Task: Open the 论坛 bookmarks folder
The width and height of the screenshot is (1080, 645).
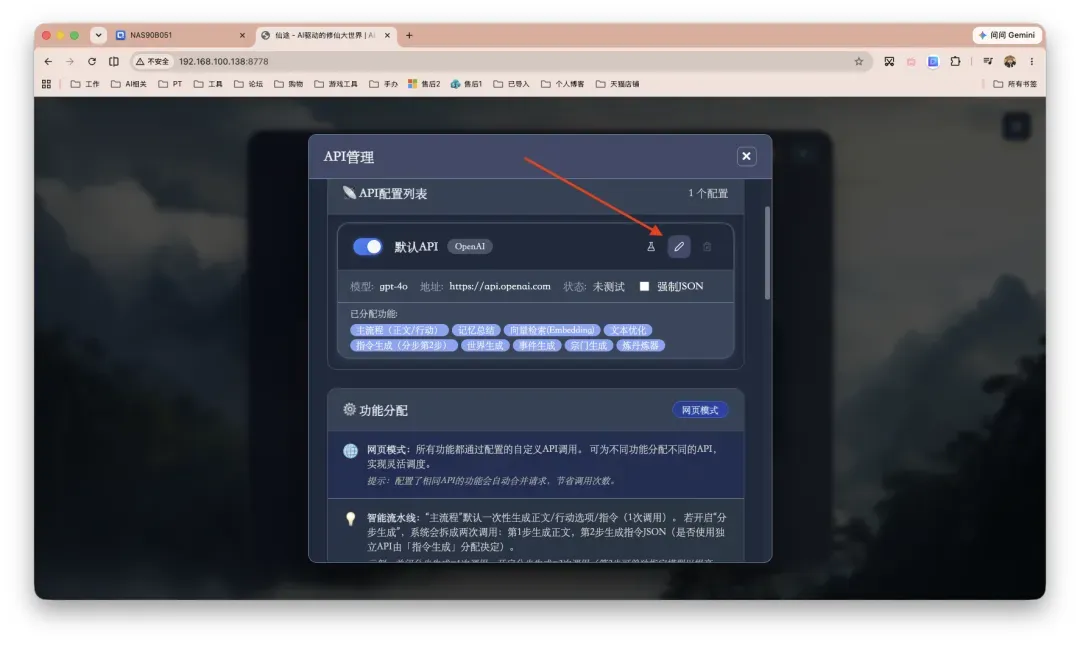Action: click(x=249, y=84)
